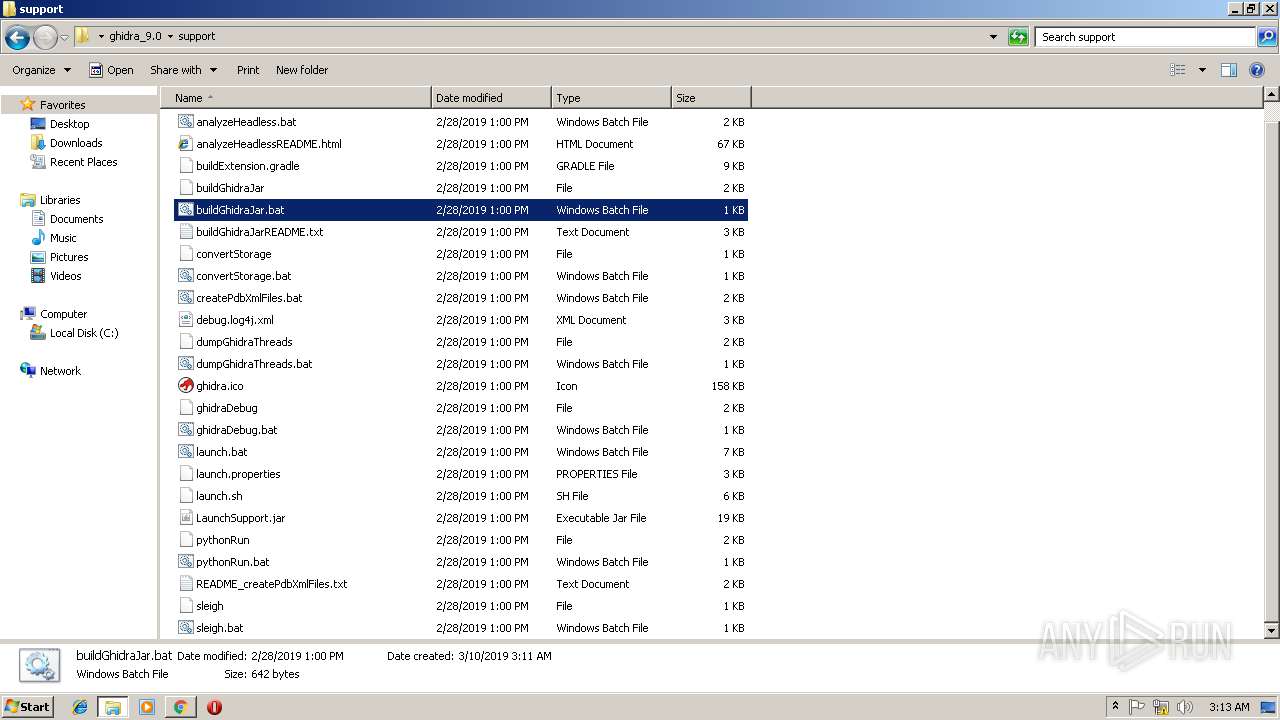Click the file list scroll down arrow
Screen dimensions: 1280x720
pos(1272,631)
